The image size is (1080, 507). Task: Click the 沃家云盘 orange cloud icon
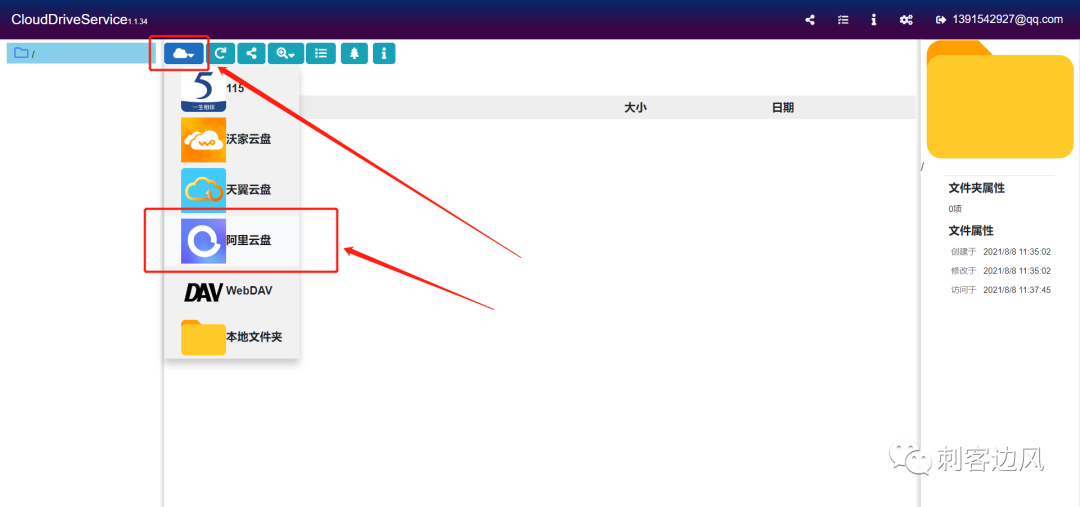(203, 140)
